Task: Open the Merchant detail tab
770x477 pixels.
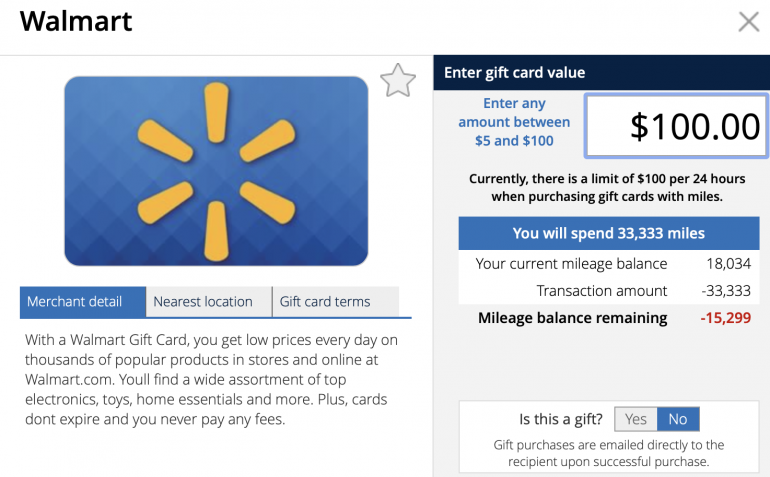Action: (x=75, y=301)
